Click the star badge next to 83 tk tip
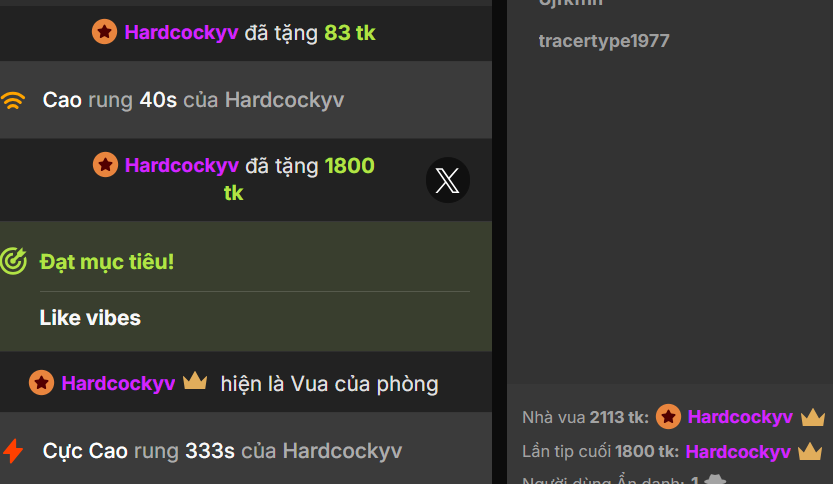The image size is (833, 484). [105, 31]
